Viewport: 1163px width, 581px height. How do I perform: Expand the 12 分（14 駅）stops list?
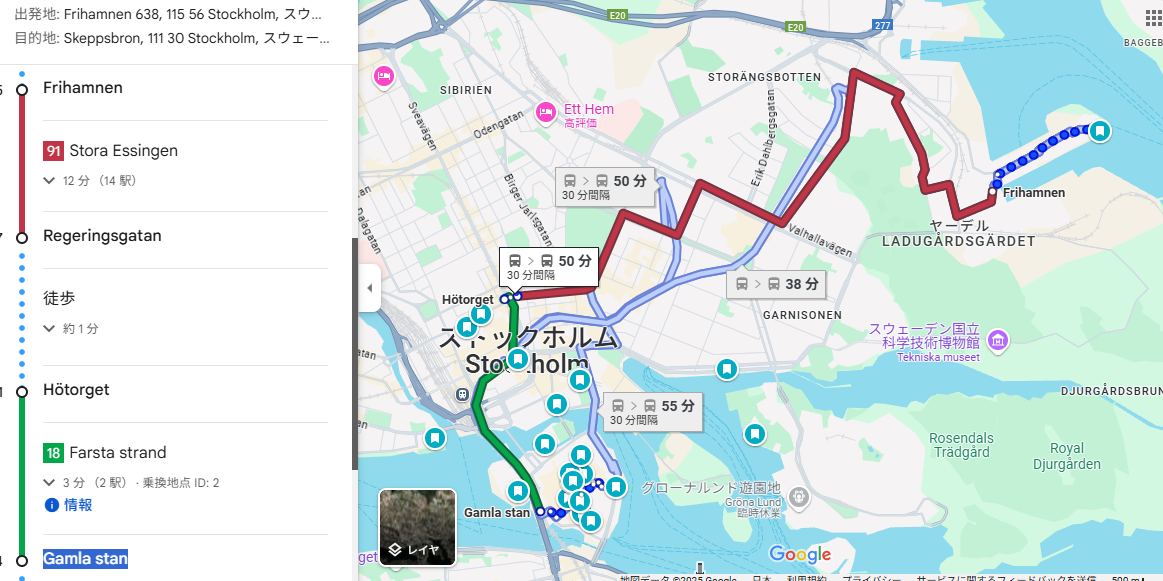[x=90, y=180]
